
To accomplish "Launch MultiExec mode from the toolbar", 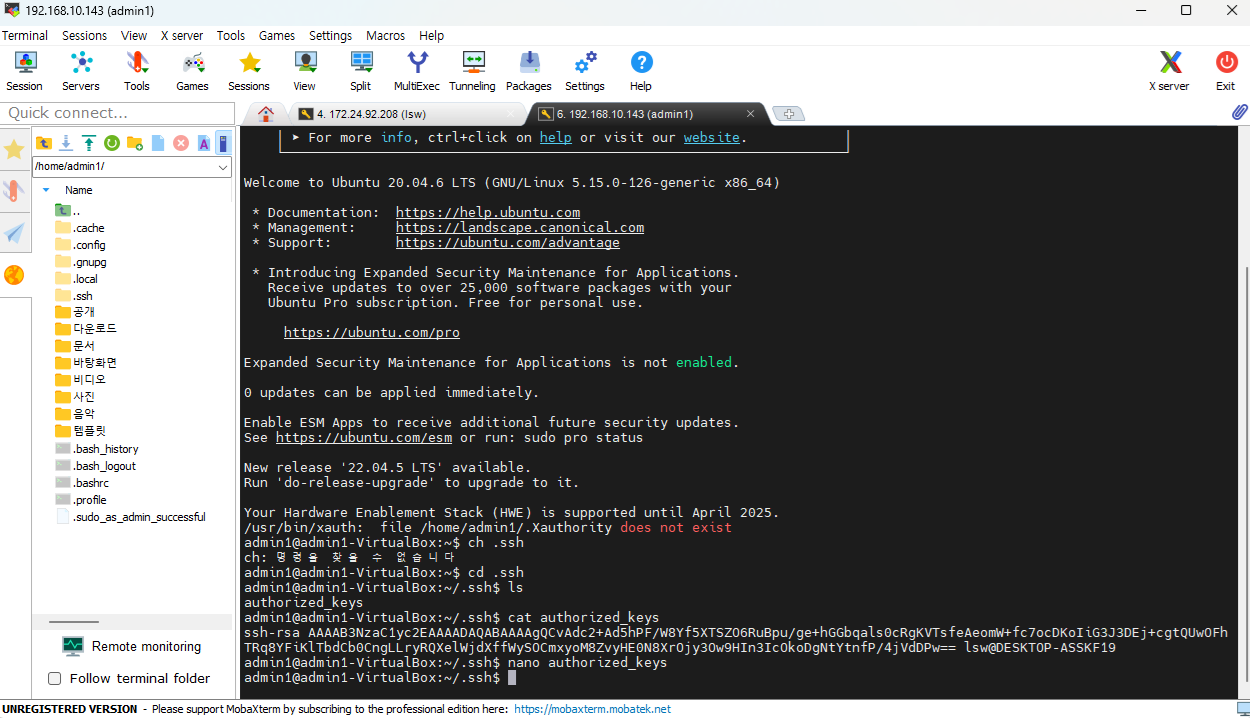I will (417, 71).
